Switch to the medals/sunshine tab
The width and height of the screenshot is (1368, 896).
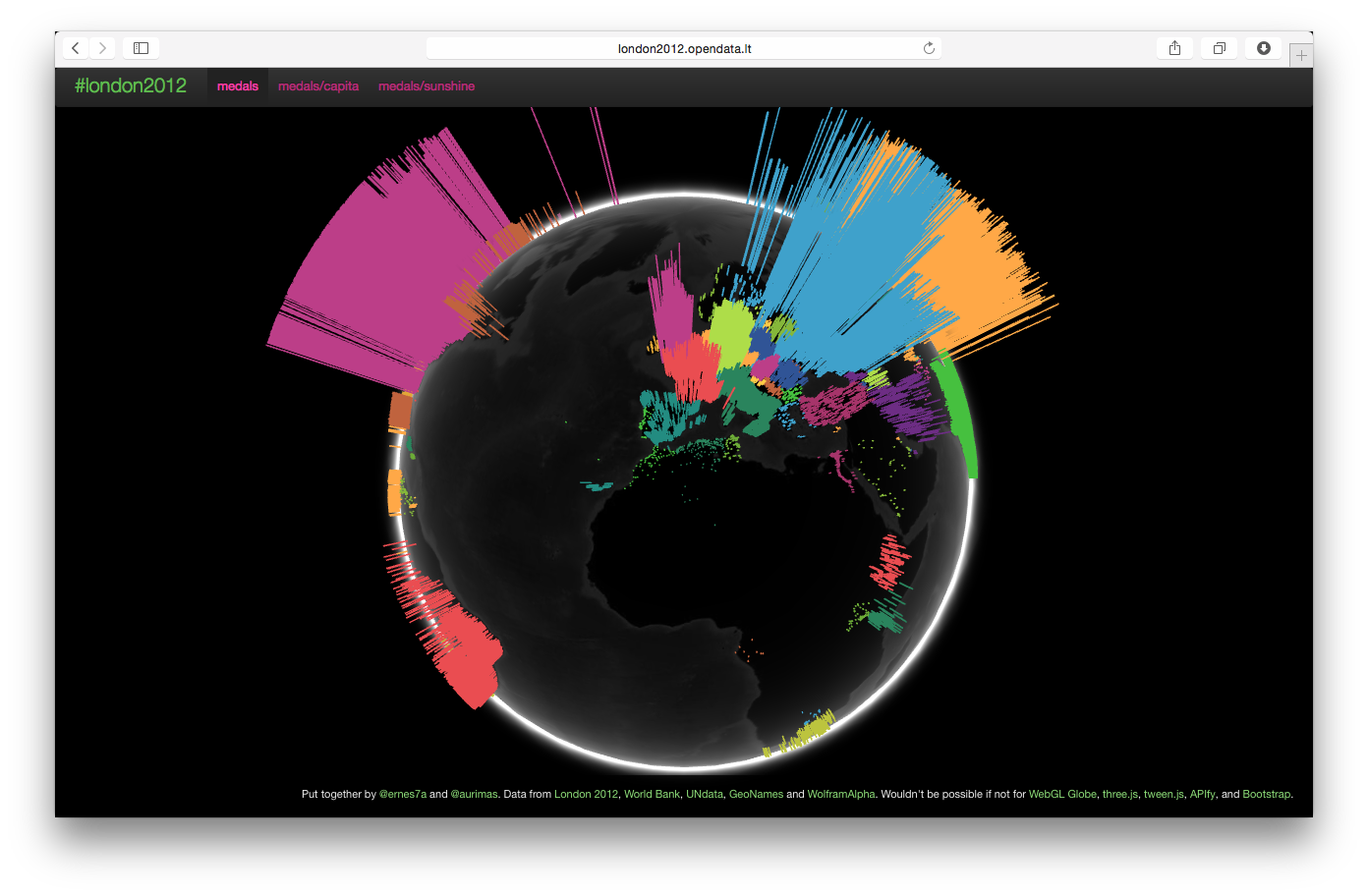click(x=427, y=86)
